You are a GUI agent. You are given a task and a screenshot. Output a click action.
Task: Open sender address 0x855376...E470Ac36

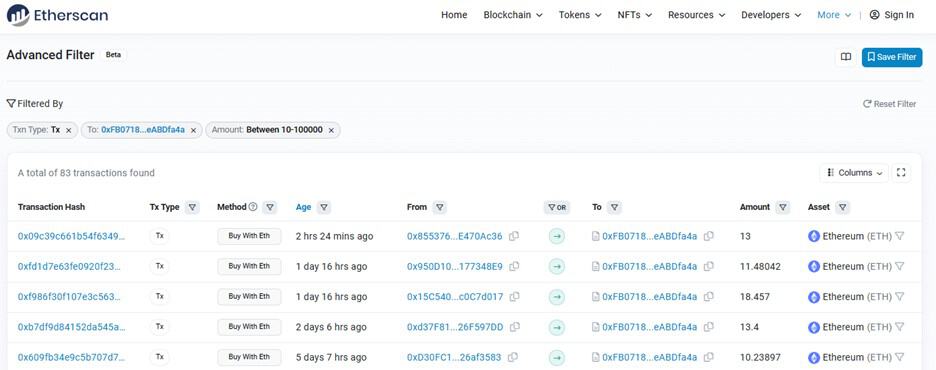(455, 236)
